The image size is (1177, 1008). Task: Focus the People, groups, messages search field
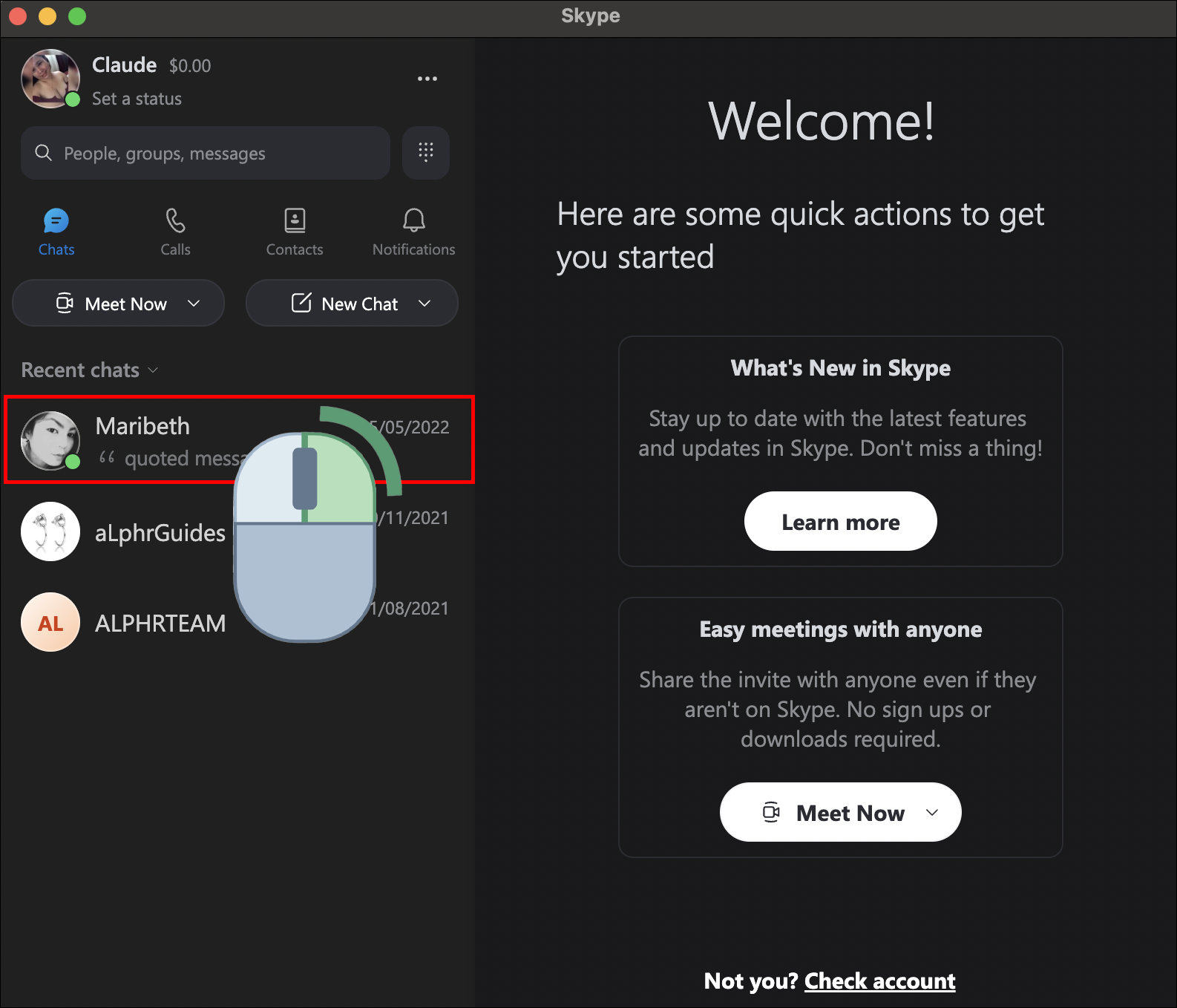point(206,153)
